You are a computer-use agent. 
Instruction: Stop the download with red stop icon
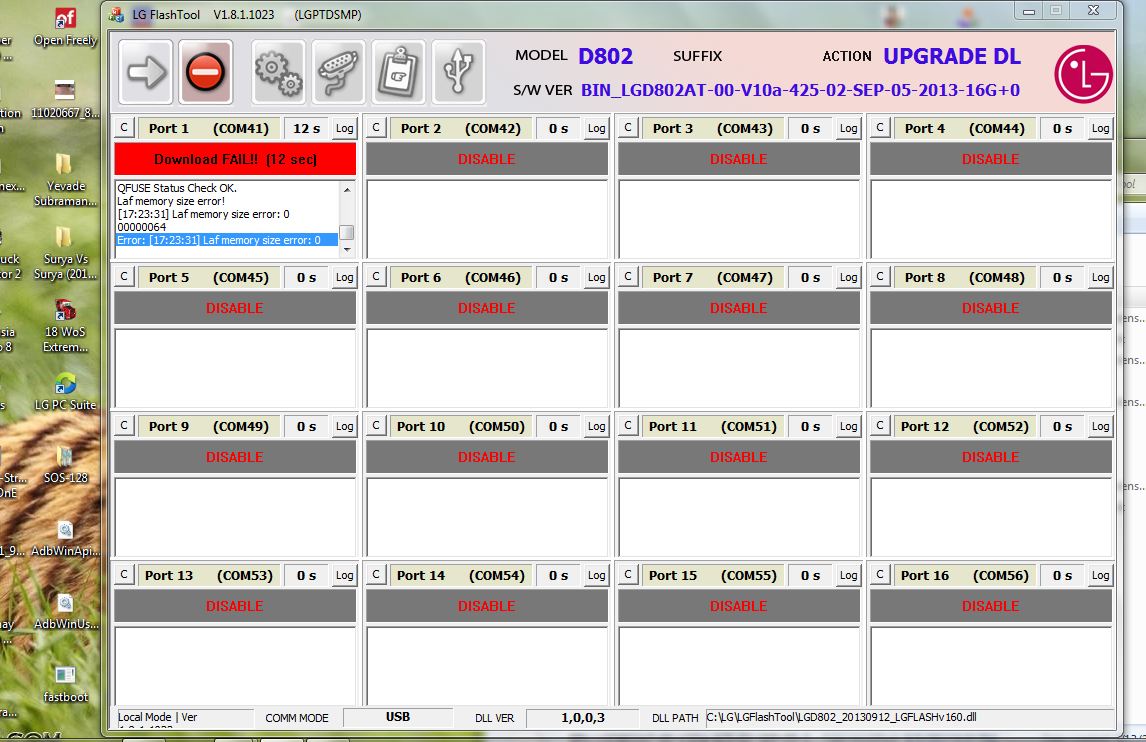click(205, 72)
